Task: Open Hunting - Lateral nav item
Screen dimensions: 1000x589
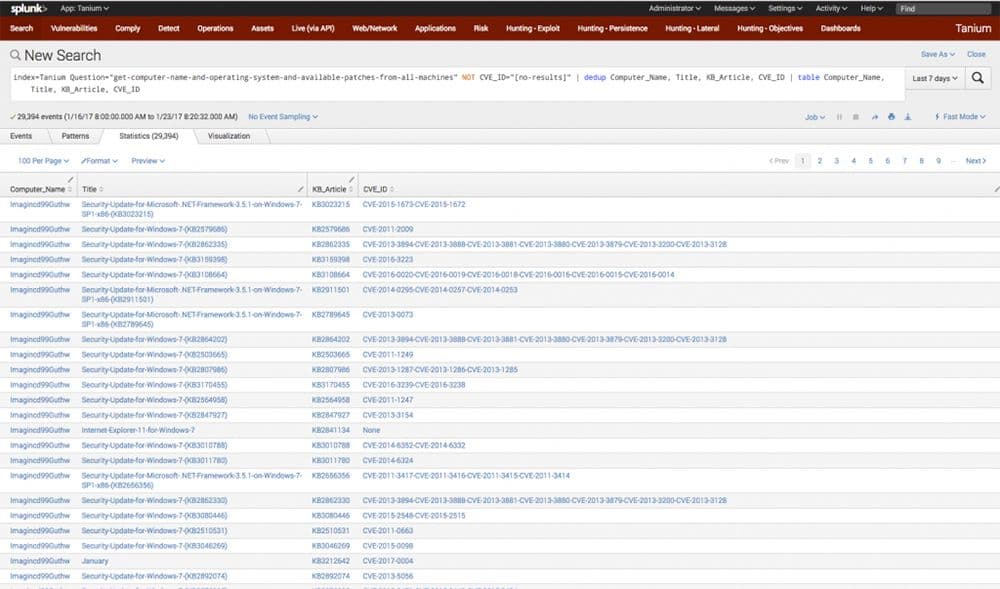Action: [x=692, y=29]
